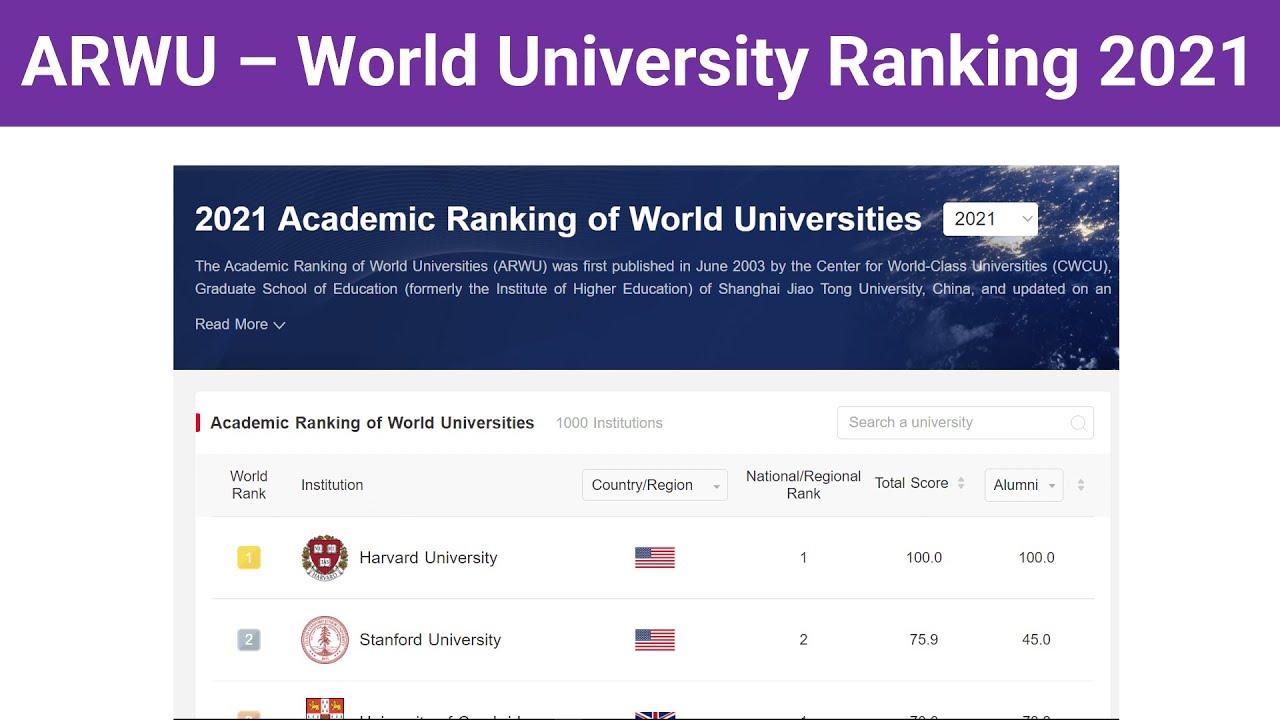Click the Academic Ranking of World Universities heading
The width and height of the screenshot is (1280, 720).
pos(372,423)
